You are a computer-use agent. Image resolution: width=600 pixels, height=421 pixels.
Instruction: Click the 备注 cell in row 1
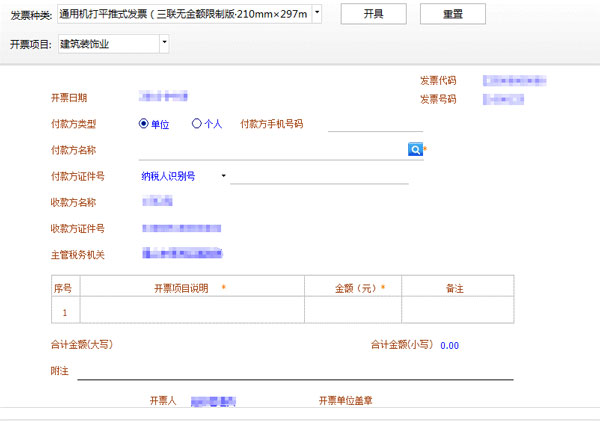tap(456, 312)
